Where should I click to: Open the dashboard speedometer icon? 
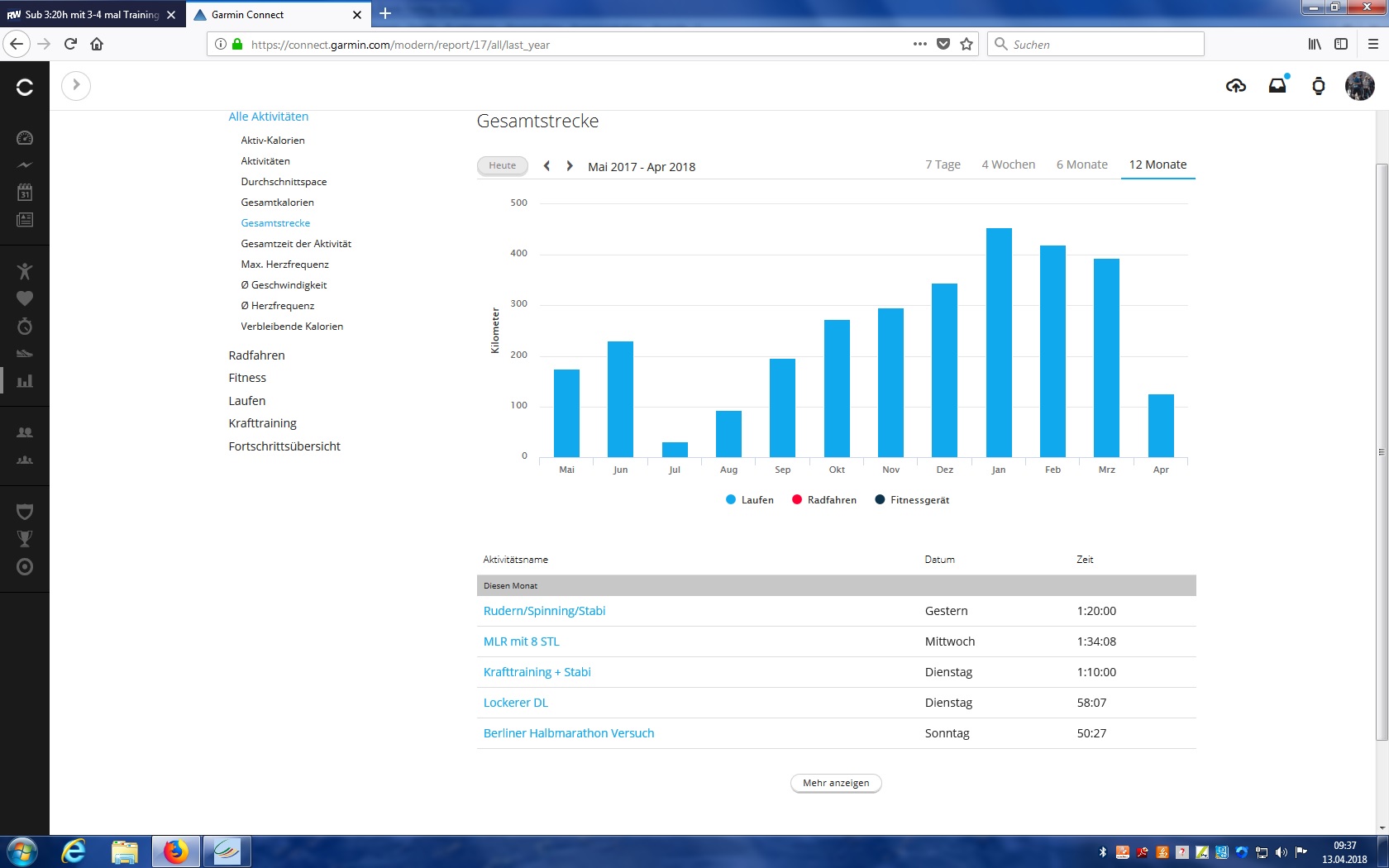click(25, 138)
